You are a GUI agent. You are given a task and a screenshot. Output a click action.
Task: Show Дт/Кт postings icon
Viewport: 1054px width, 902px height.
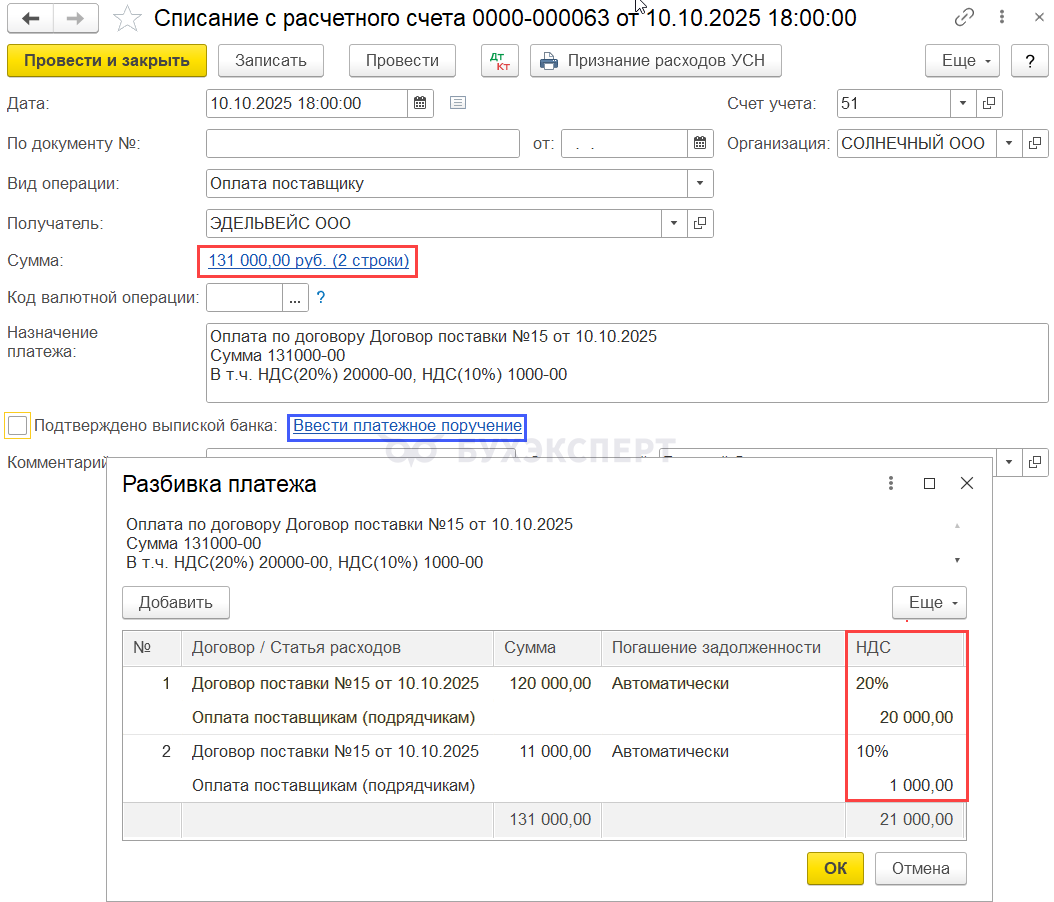click(x=499, y=60)
